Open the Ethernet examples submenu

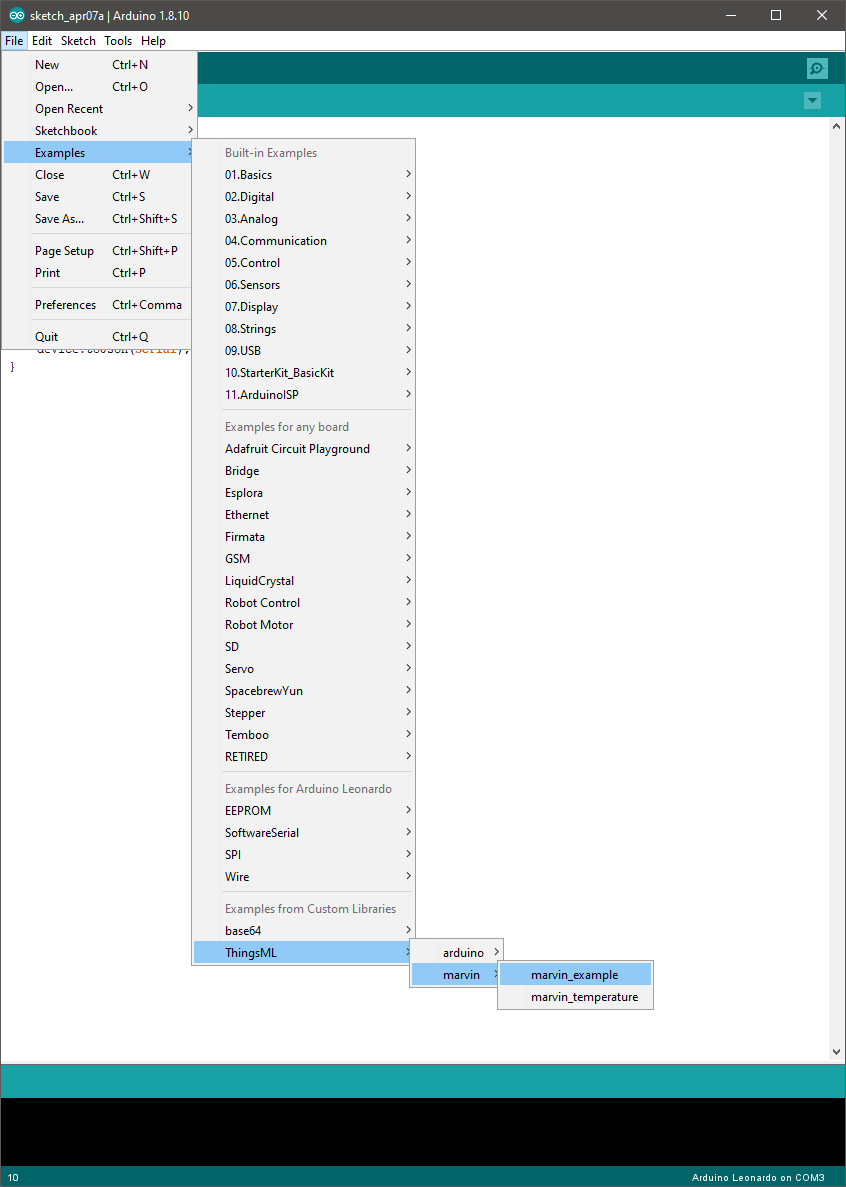303,515
